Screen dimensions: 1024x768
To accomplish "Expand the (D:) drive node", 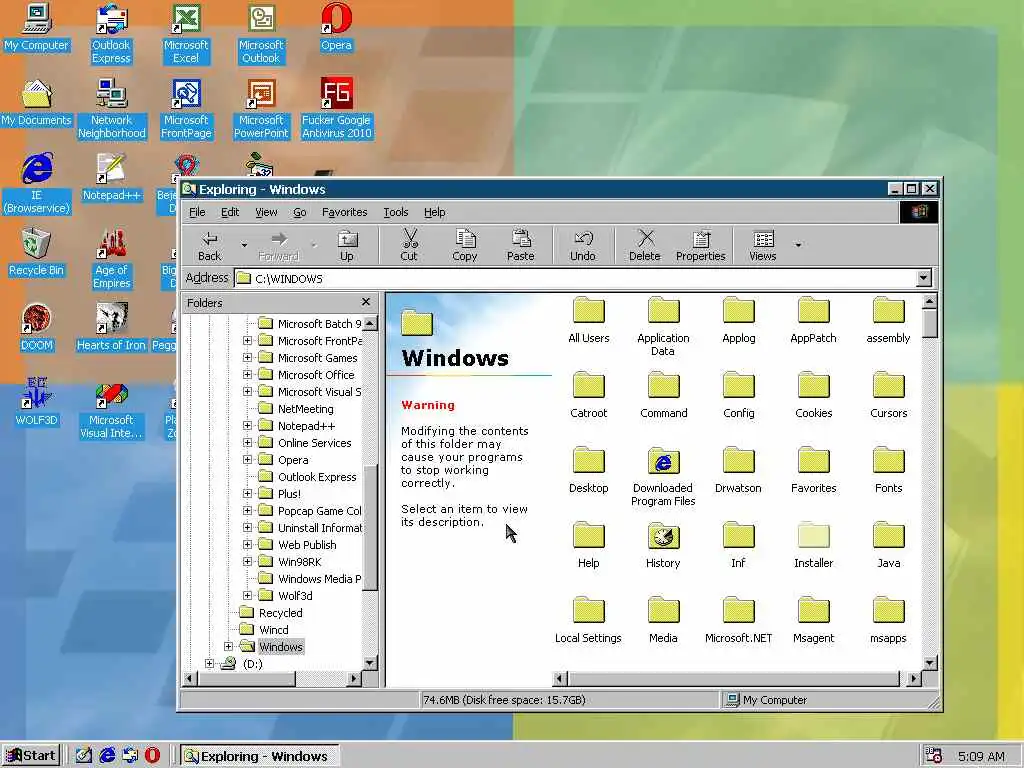I will (210, 664).
